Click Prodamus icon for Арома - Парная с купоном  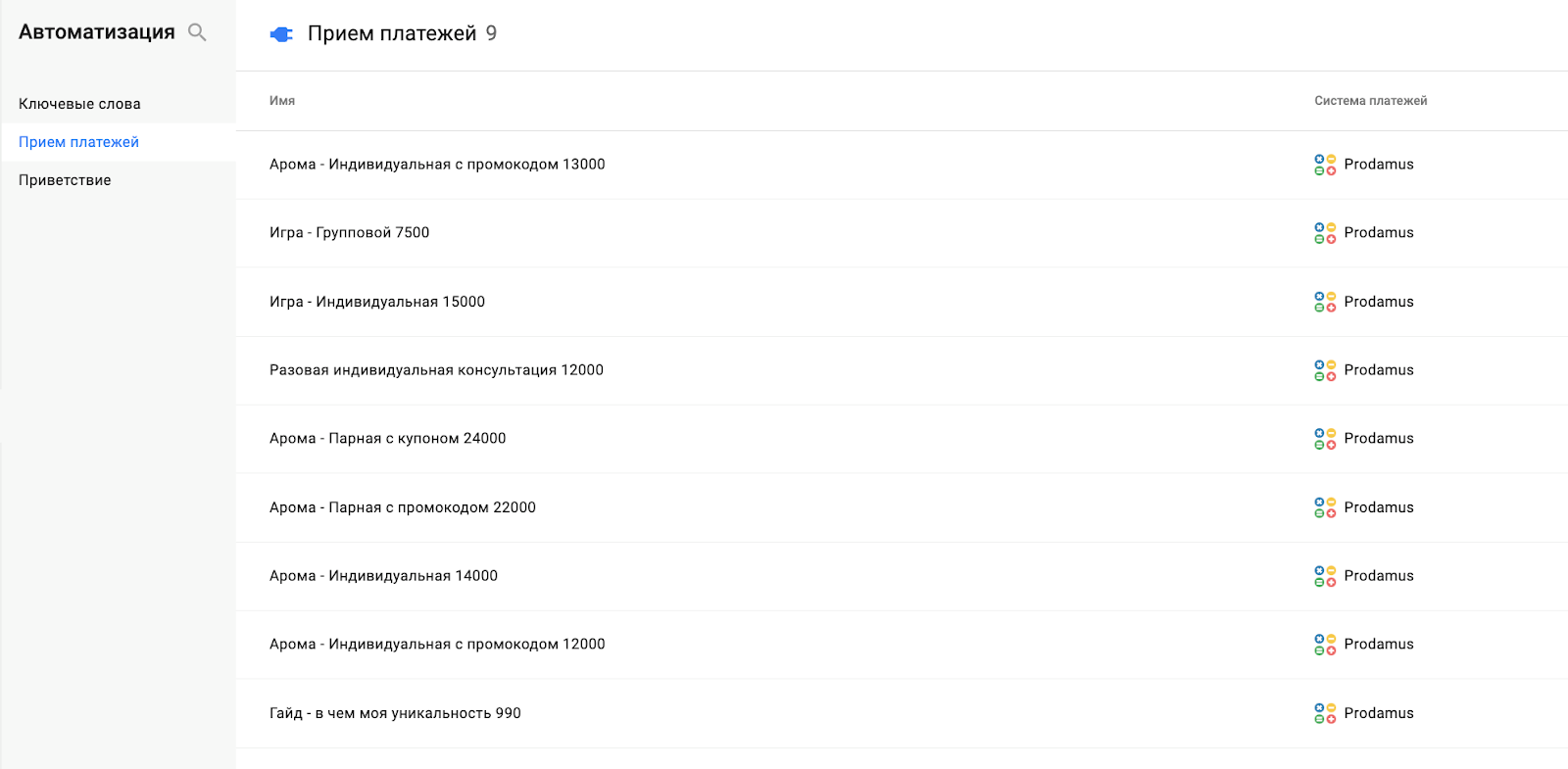pos(1325,439)
